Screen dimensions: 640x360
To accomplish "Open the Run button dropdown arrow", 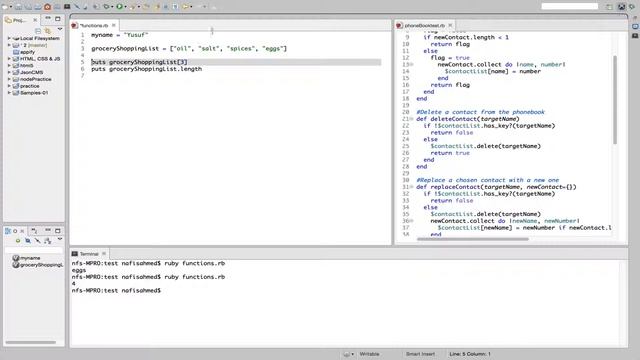I will [x=125, y=7].
